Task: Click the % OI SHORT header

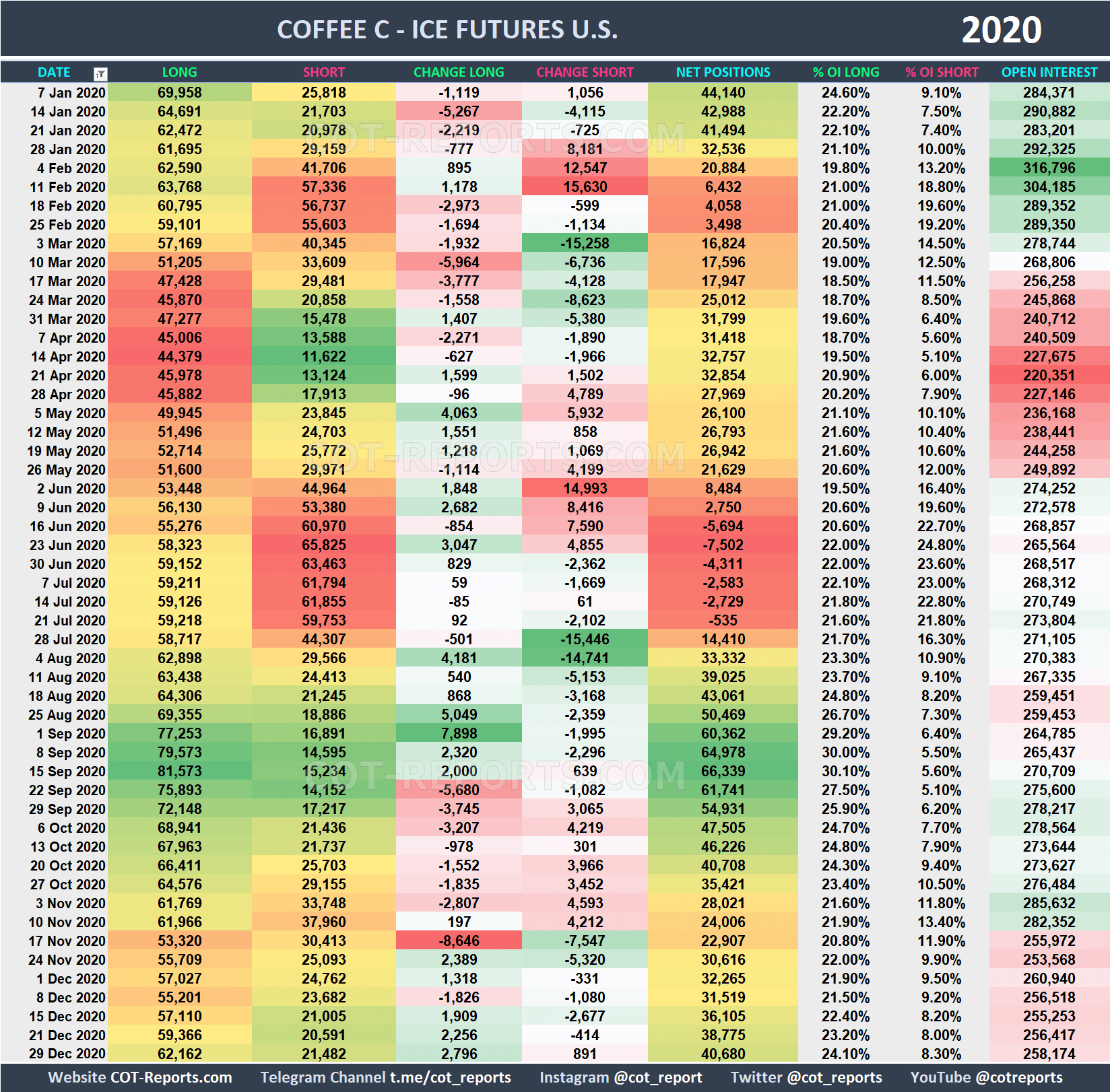Action: pyautogui.click(x=942, y=72)
